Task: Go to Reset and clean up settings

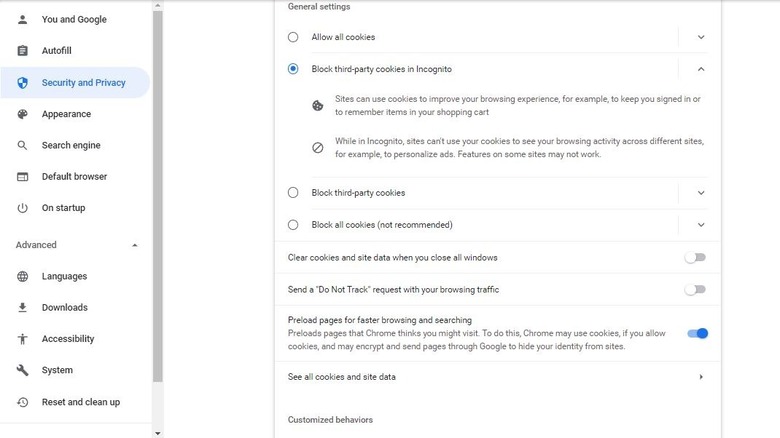Action: click(x=80, y=402)
